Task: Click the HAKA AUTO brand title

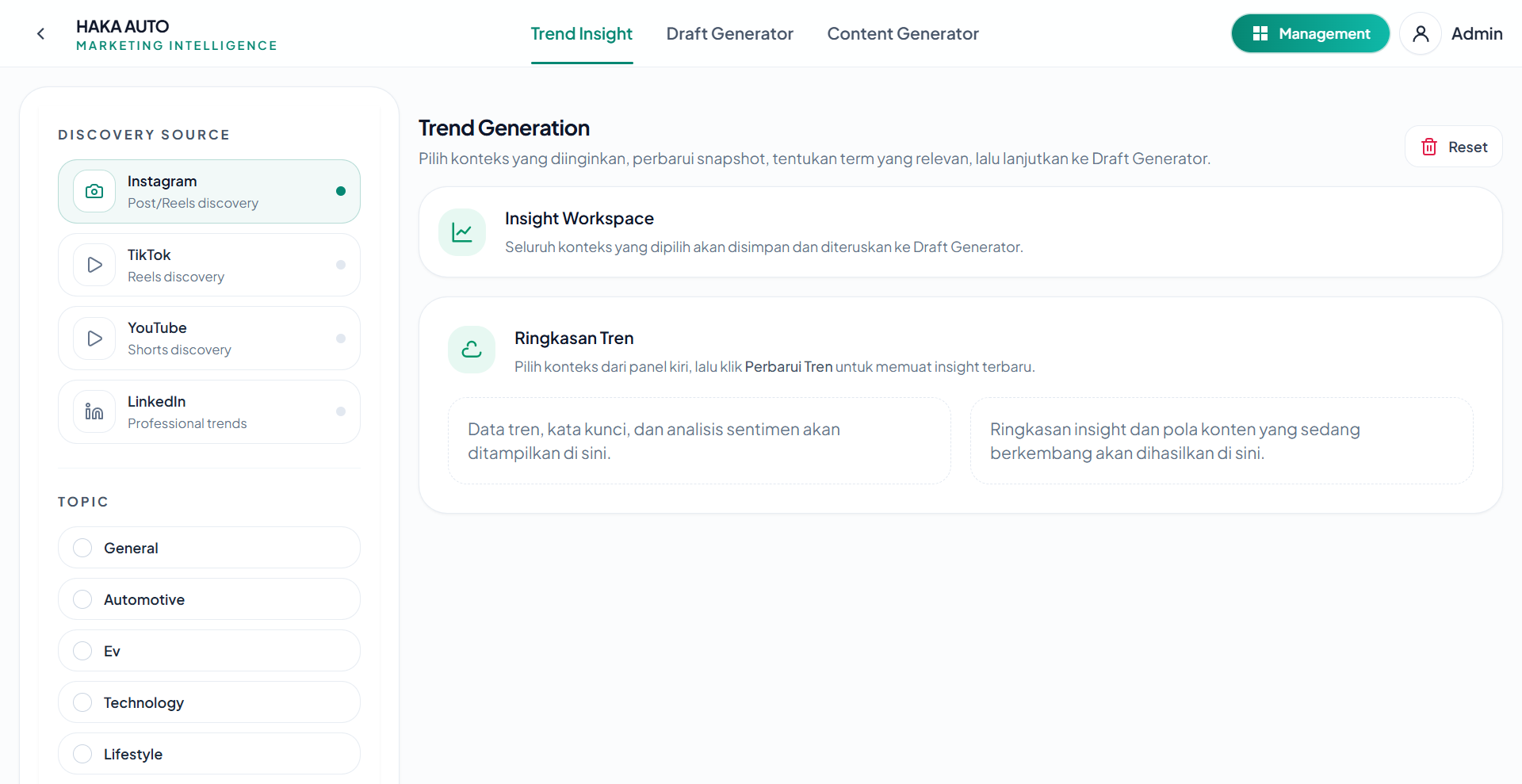Action: (x=123, y=26)
